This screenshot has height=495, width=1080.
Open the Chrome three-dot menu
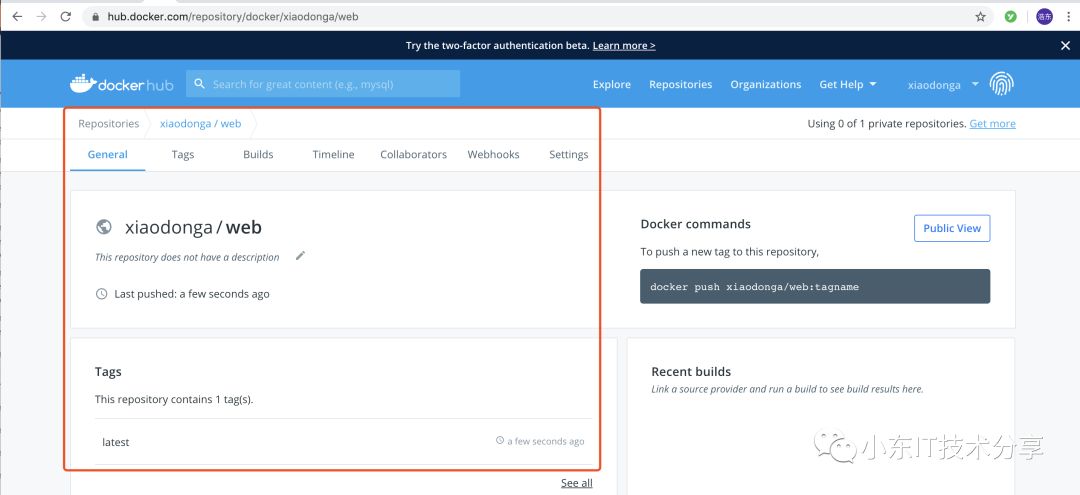pos(1068,17)
